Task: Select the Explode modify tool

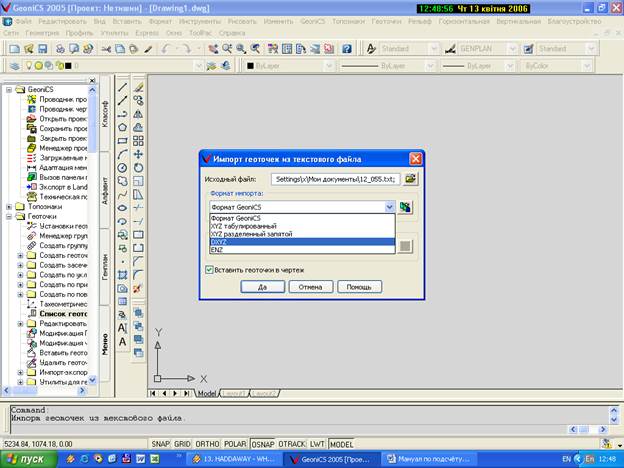Action: pyautogui.click(x=138, y=289)
